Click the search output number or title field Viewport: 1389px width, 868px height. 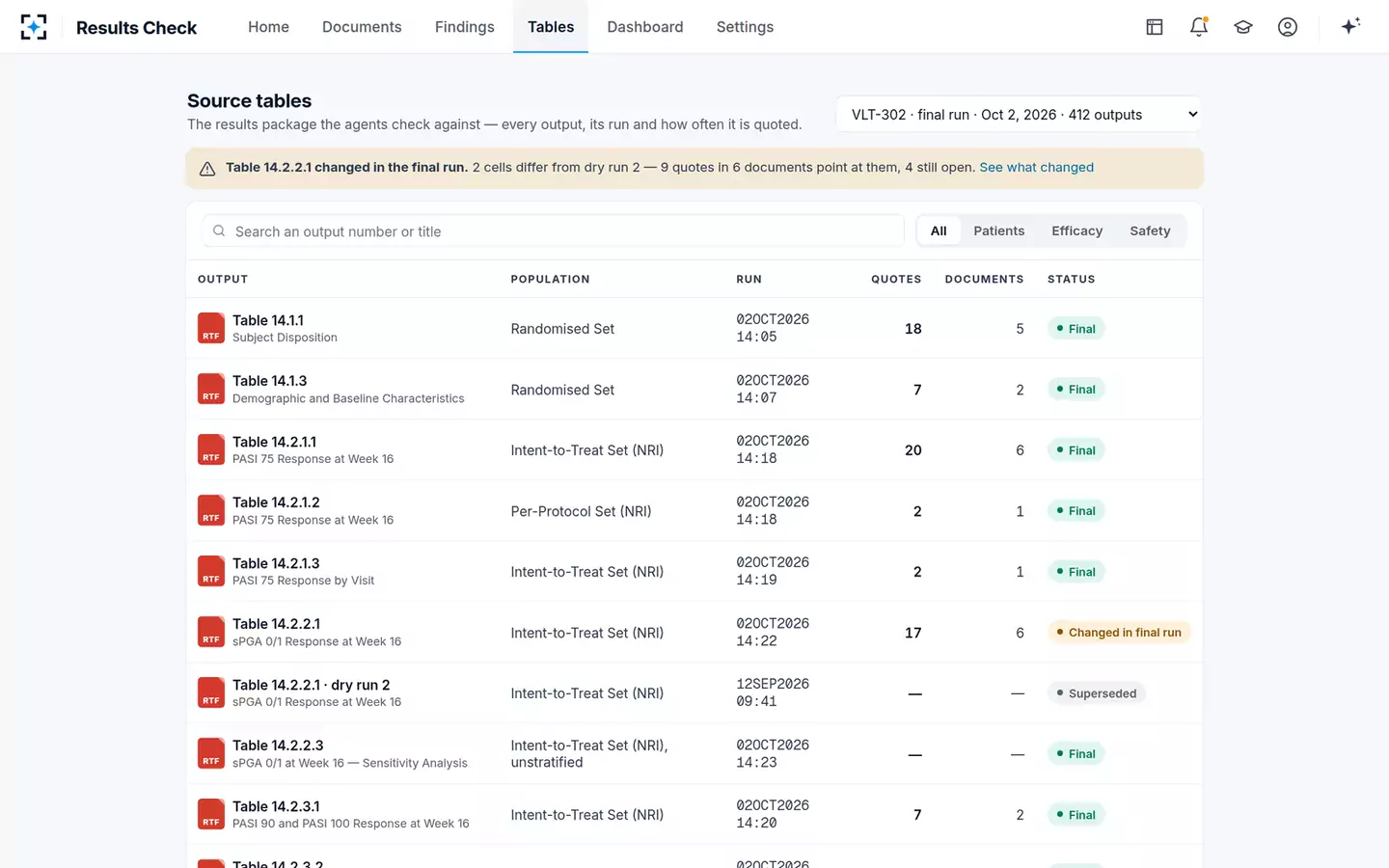[553, 231]
